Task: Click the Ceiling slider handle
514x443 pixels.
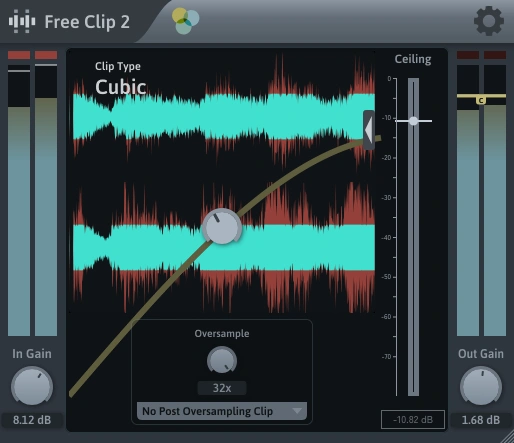Action: pyautogui.click(x=413, y=121)
